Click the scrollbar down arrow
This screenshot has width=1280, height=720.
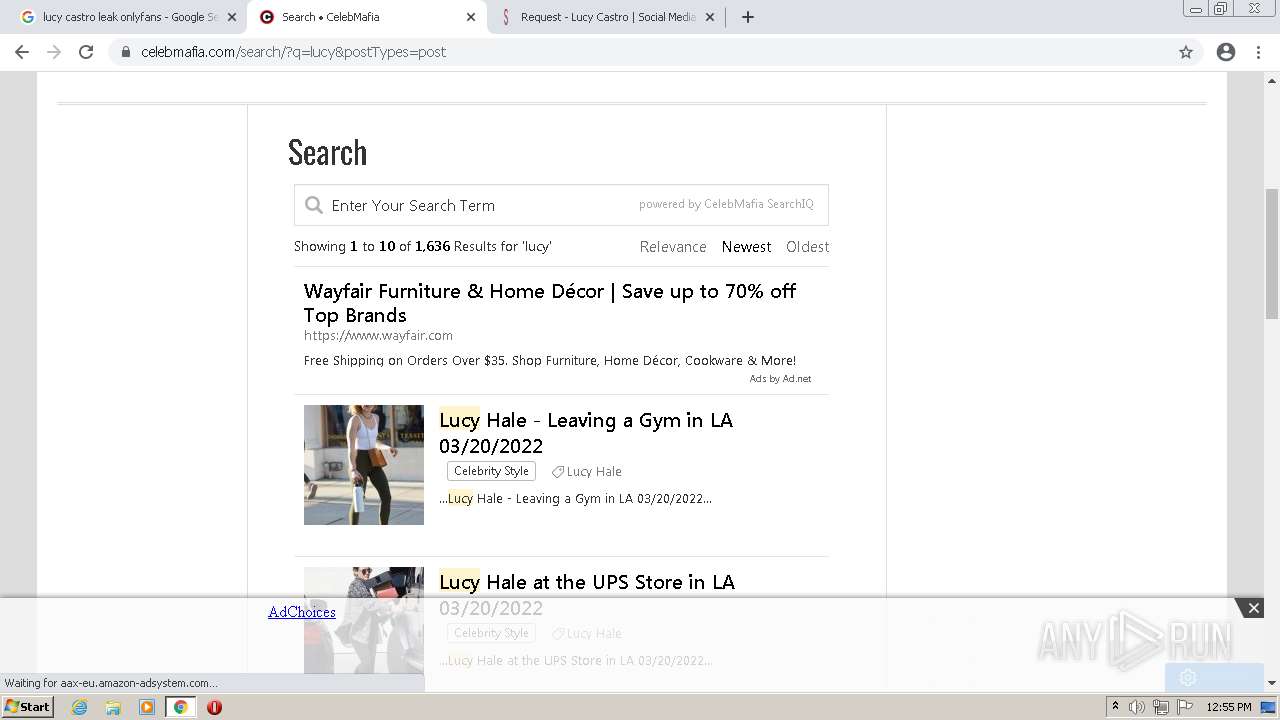(1272, 683)
